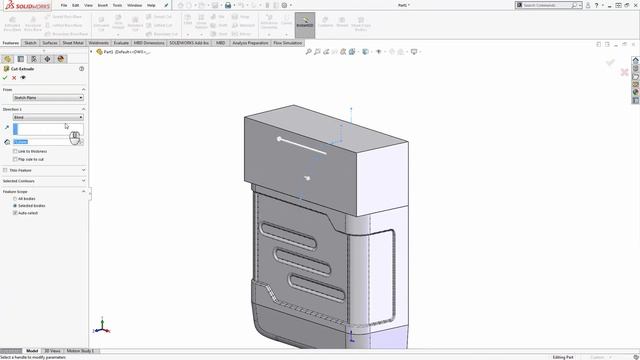Viewport: 640px width, 360px height.
Task: Open the DisplayManager tab icon
Action: [61, 59]
